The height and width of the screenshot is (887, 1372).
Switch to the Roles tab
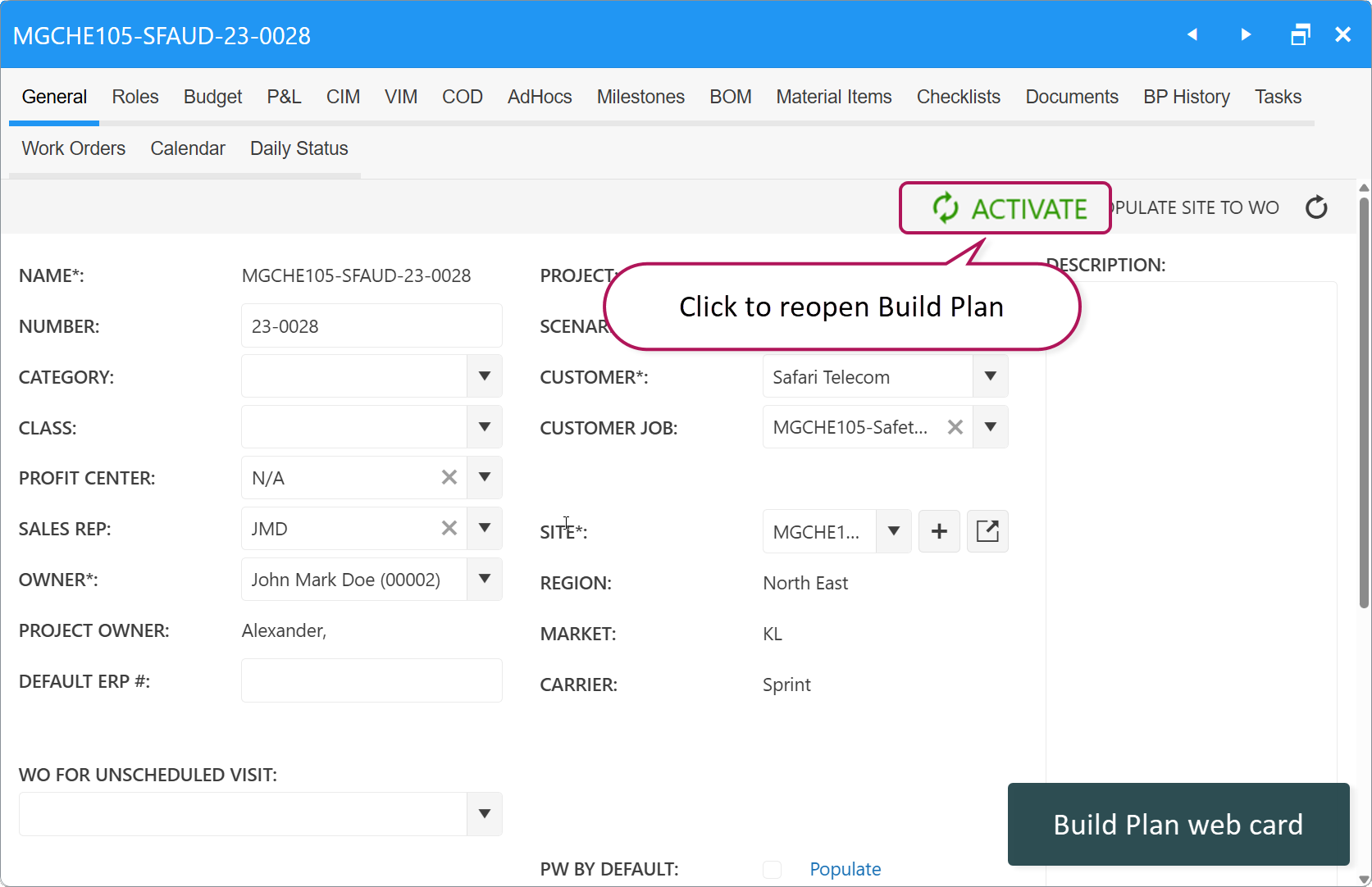[135, 97]
